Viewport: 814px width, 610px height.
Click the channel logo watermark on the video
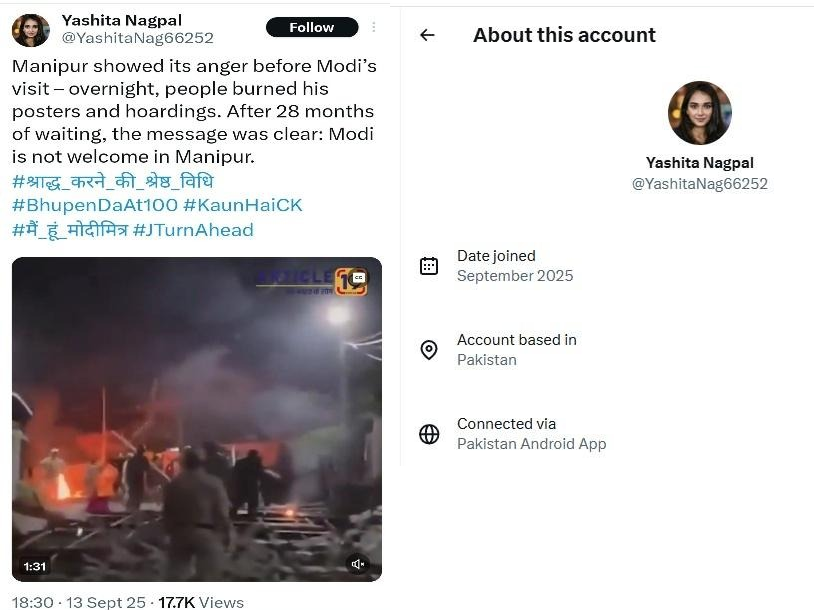coord(350,281)
